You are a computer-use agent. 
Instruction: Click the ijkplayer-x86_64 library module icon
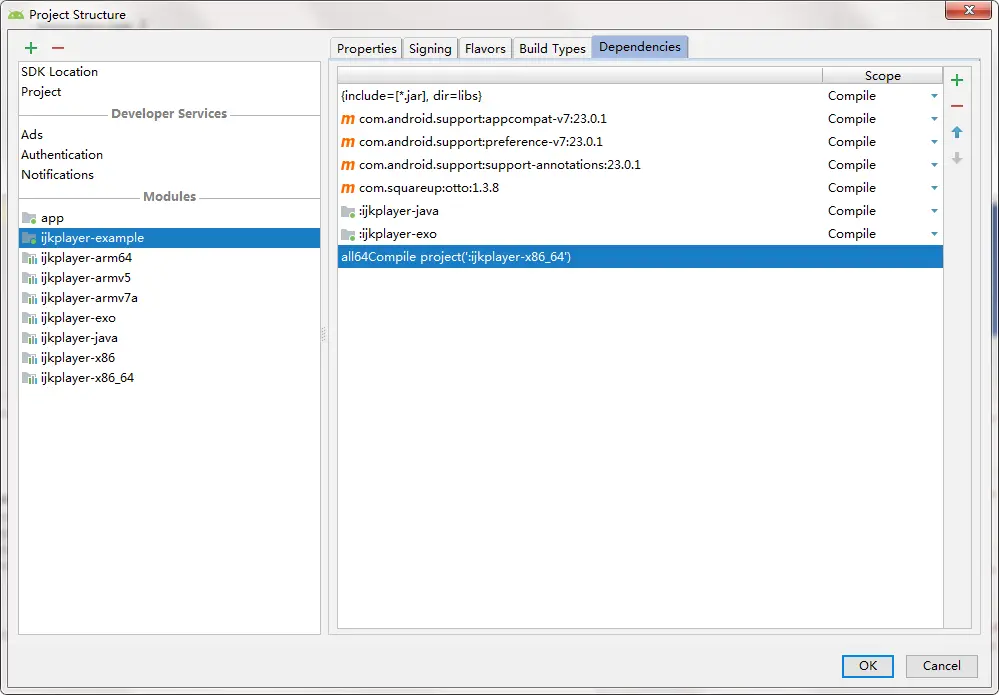pyautogui.click(x=29, y=378)
